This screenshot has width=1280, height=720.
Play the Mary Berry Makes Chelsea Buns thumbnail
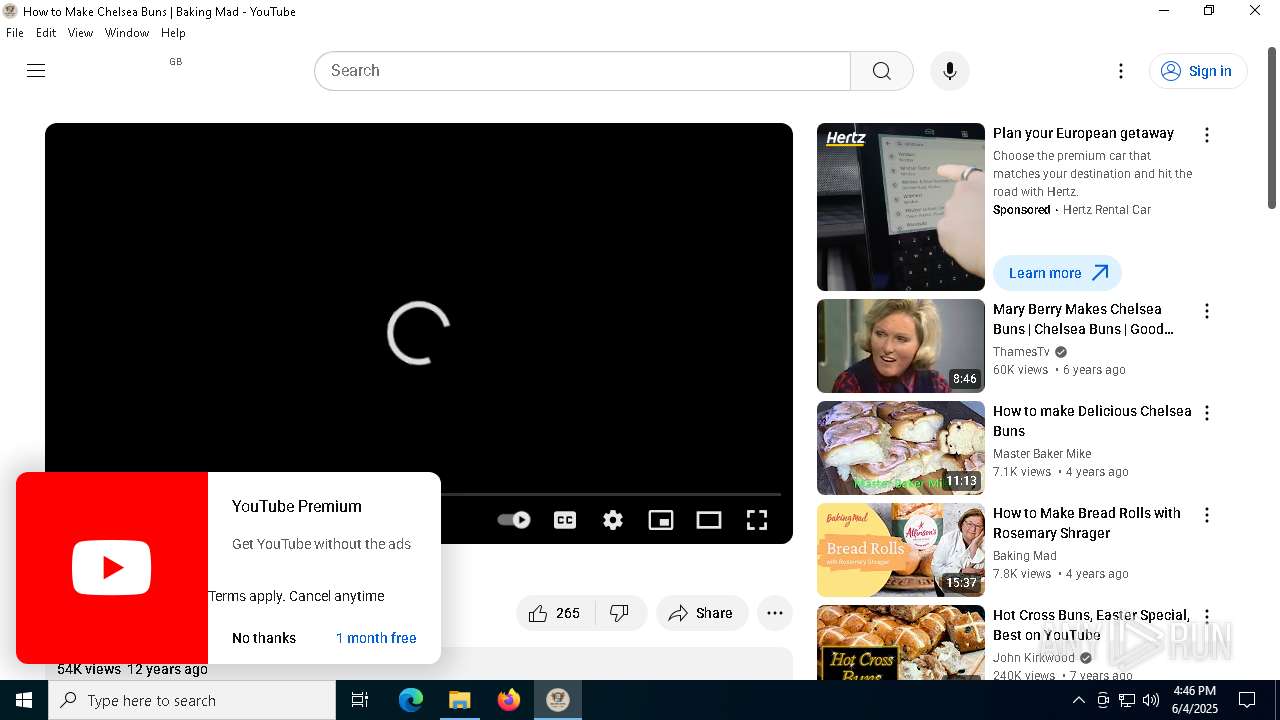901,346
